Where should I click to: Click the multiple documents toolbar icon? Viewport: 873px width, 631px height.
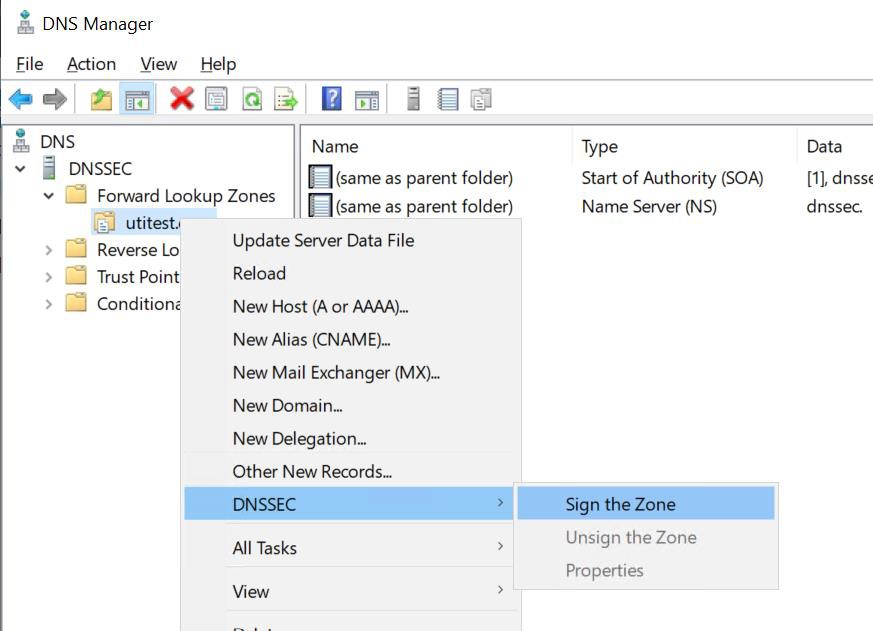coord(481,99)
